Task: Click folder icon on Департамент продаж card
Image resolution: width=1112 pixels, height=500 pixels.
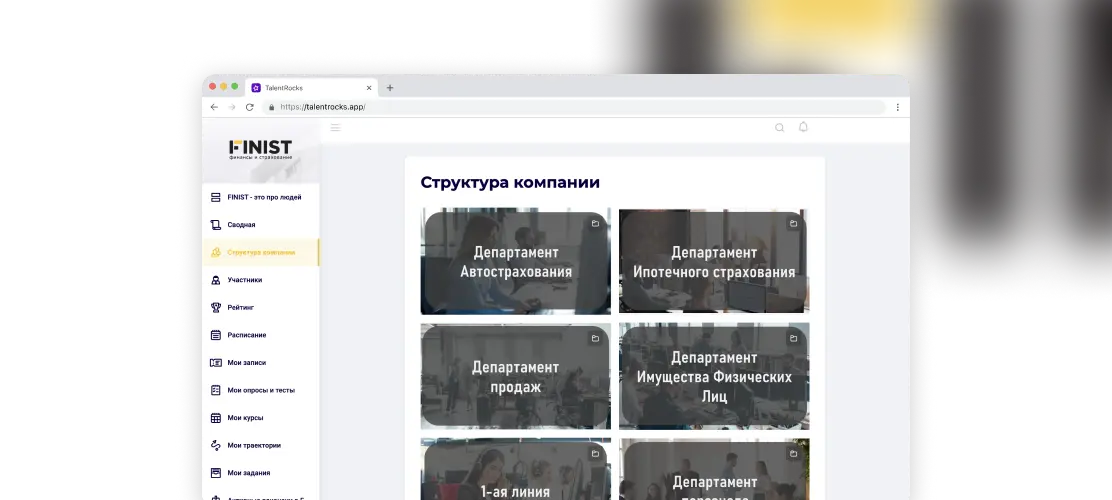Action: [x=595, y=338]
